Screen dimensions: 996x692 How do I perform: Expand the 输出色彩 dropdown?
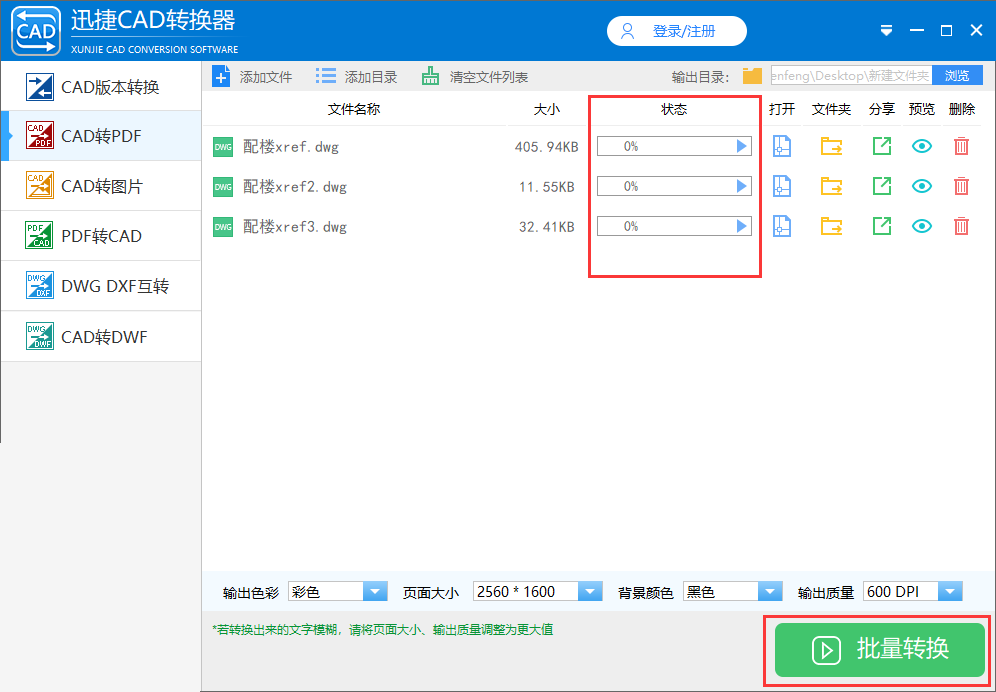375,592
